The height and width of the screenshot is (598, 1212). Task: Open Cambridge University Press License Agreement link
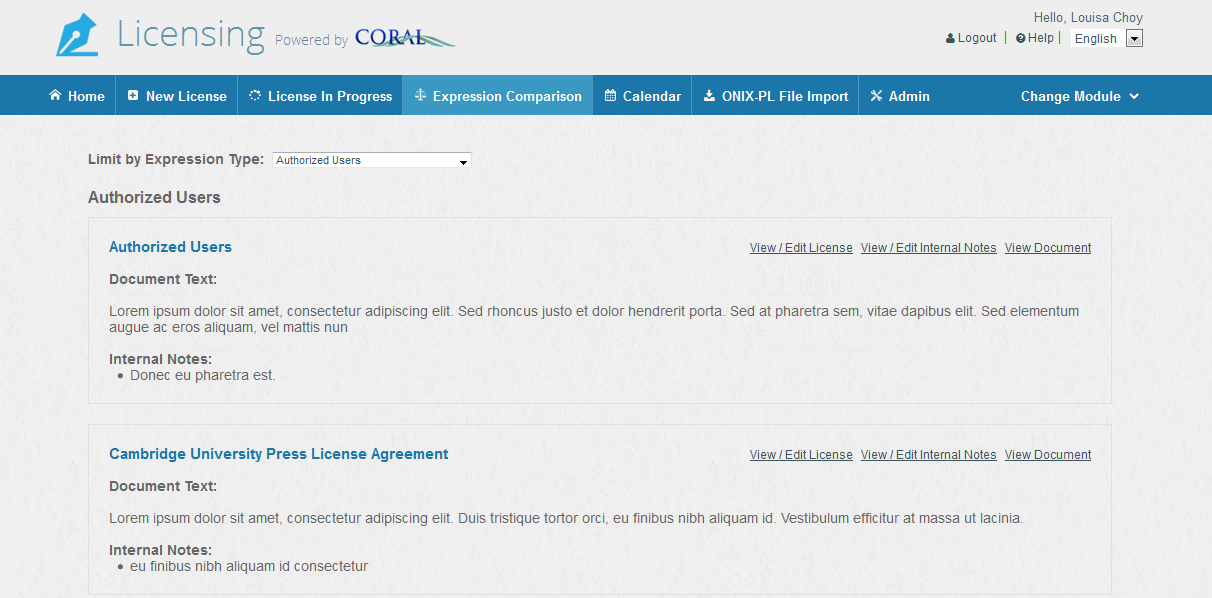[x=278, y=454]
